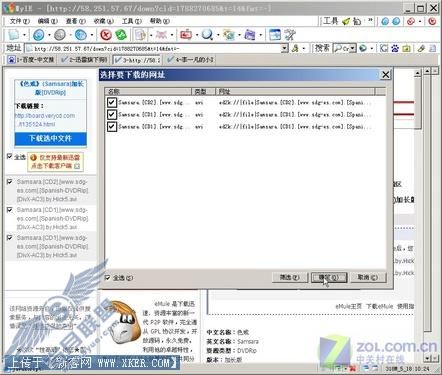Click the 取消 Cancel button in dialog
442x375 pixels.
(368, 277)
